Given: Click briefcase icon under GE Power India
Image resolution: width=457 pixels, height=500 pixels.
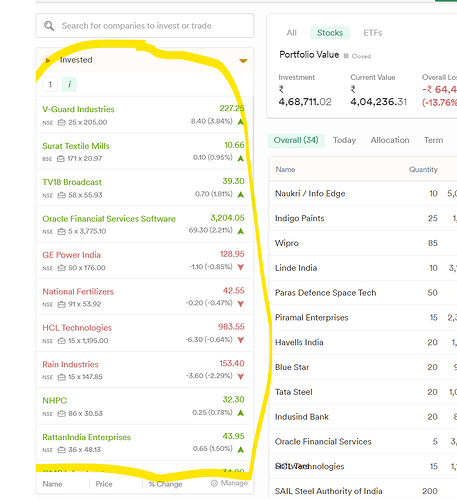Looking at the screenshot, I should pos(61,268).
